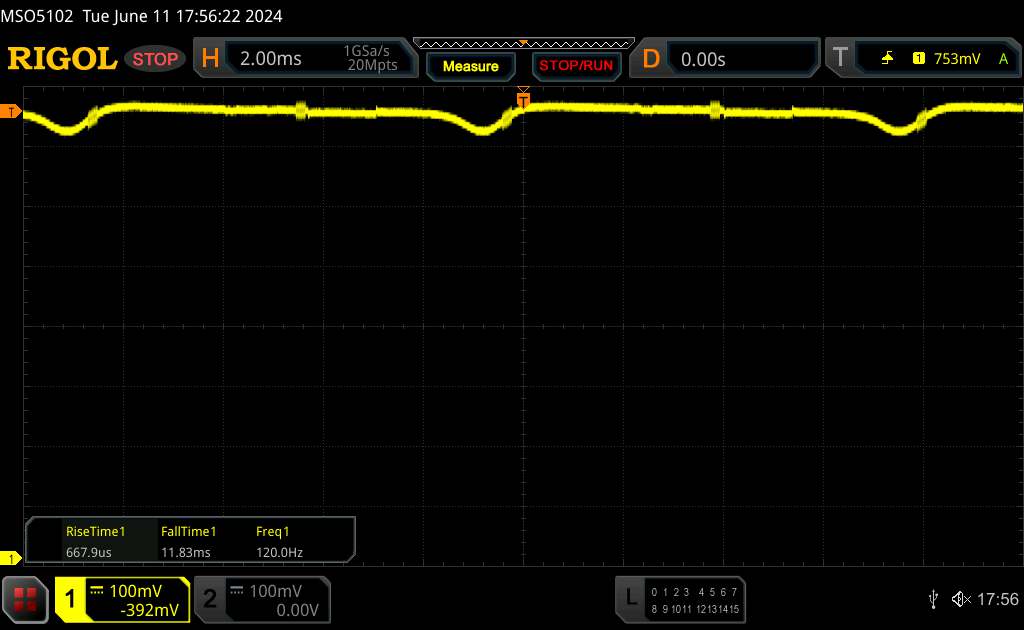Open trigger level 753mV setting

click(957, 59)
